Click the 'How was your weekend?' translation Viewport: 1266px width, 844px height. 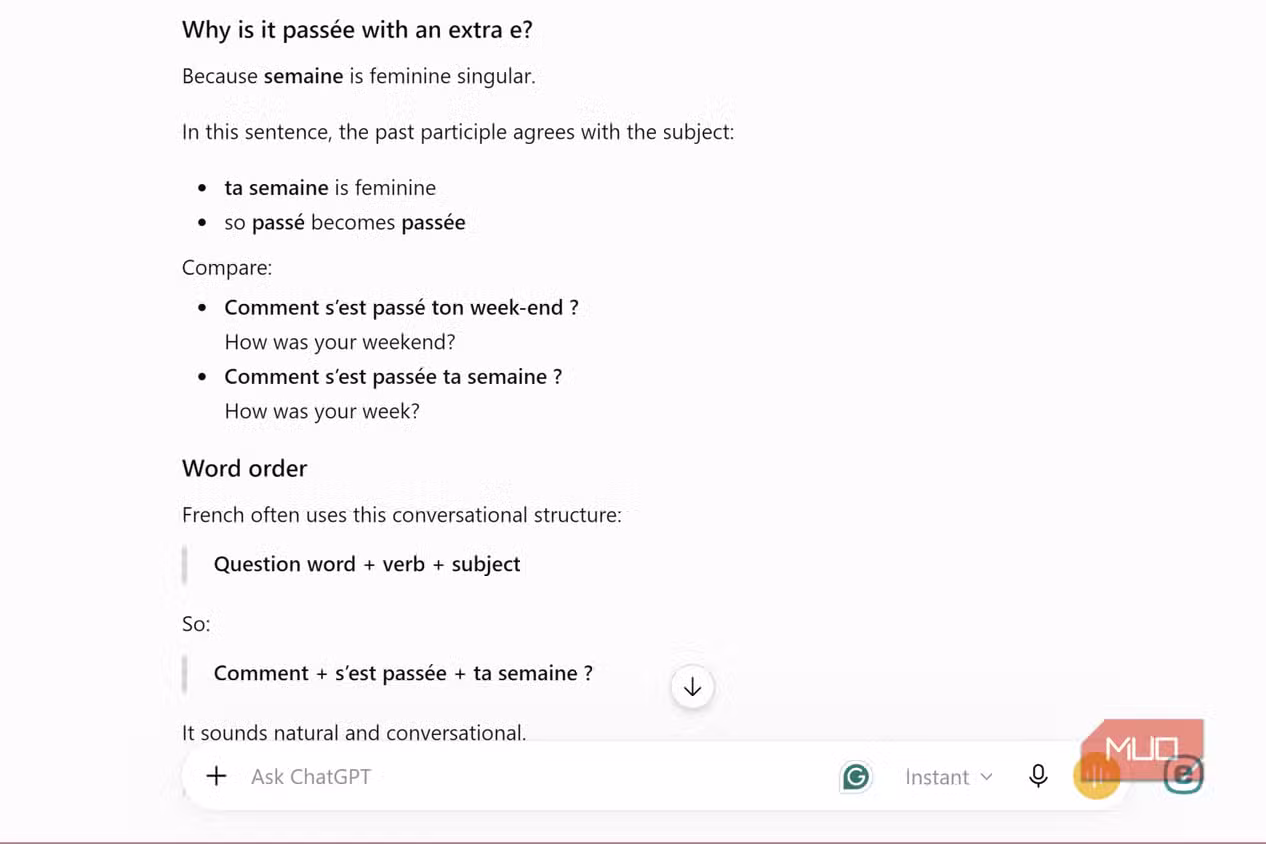[x=340, y=342]
